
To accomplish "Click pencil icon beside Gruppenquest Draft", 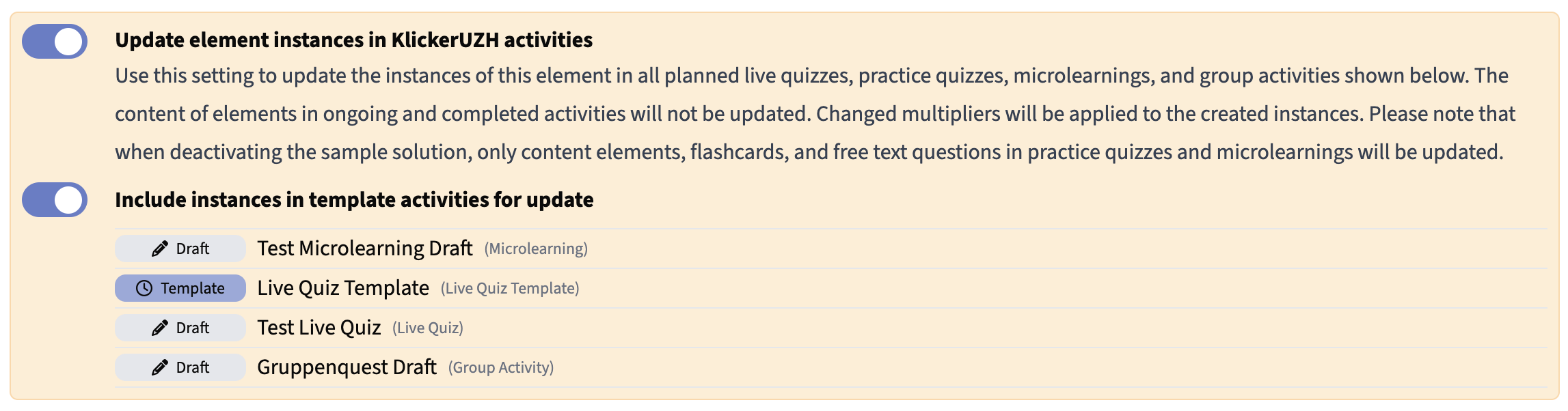I will pos(159,368).
